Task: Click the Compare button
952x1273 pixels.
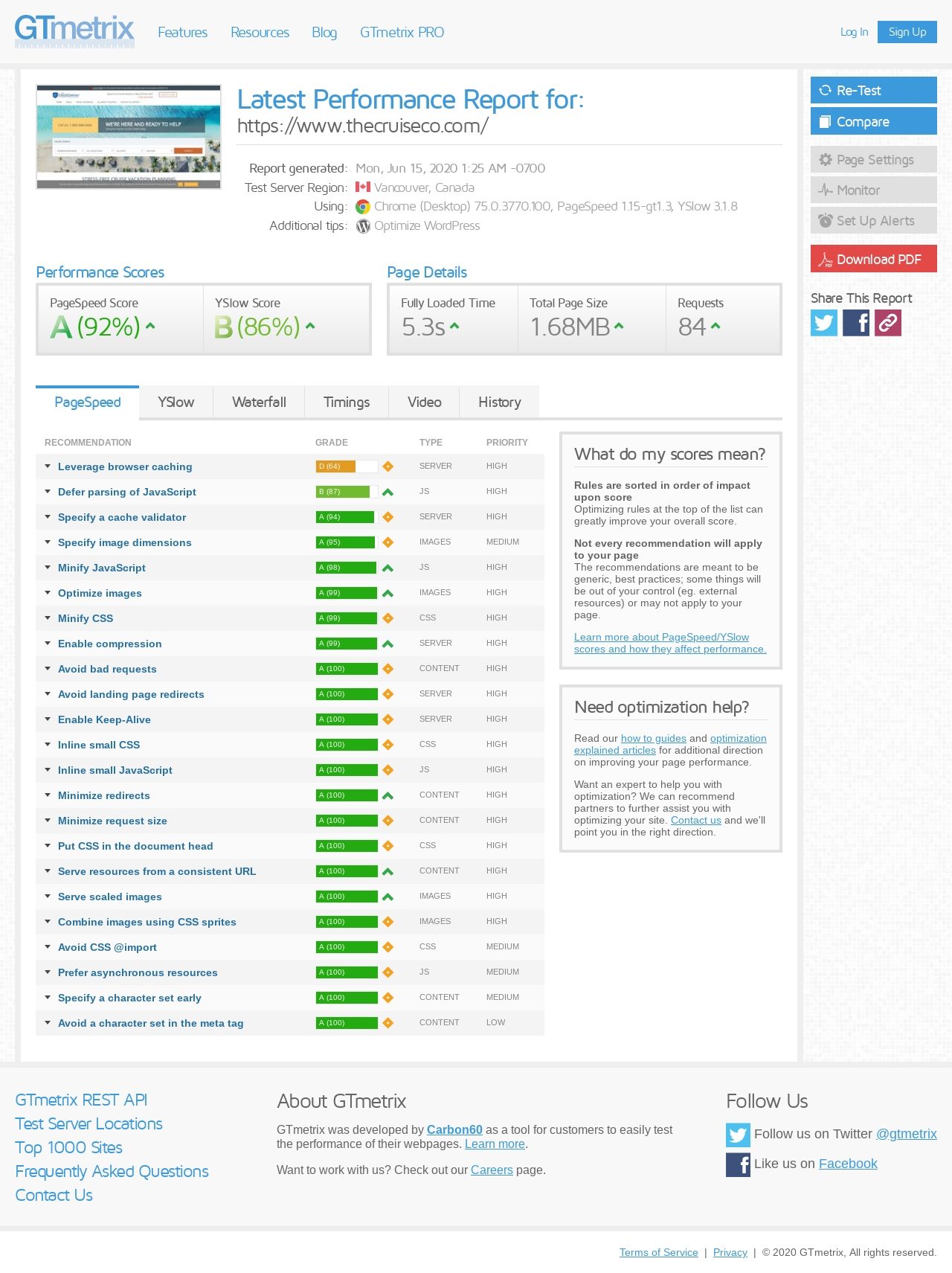Action: pos(874,121)
